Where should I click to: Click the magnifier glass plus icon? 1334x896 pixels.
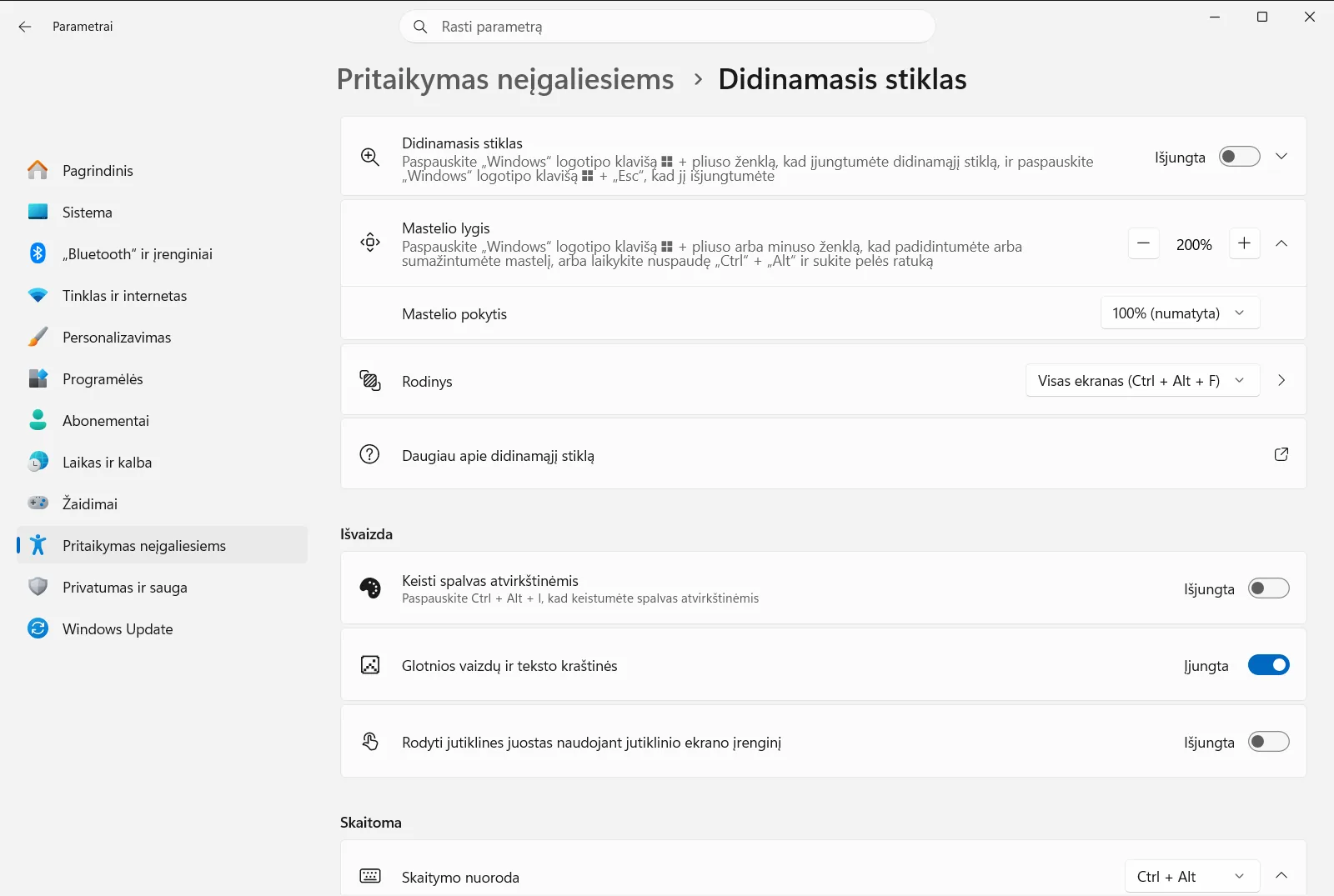(x=370, y=157)
